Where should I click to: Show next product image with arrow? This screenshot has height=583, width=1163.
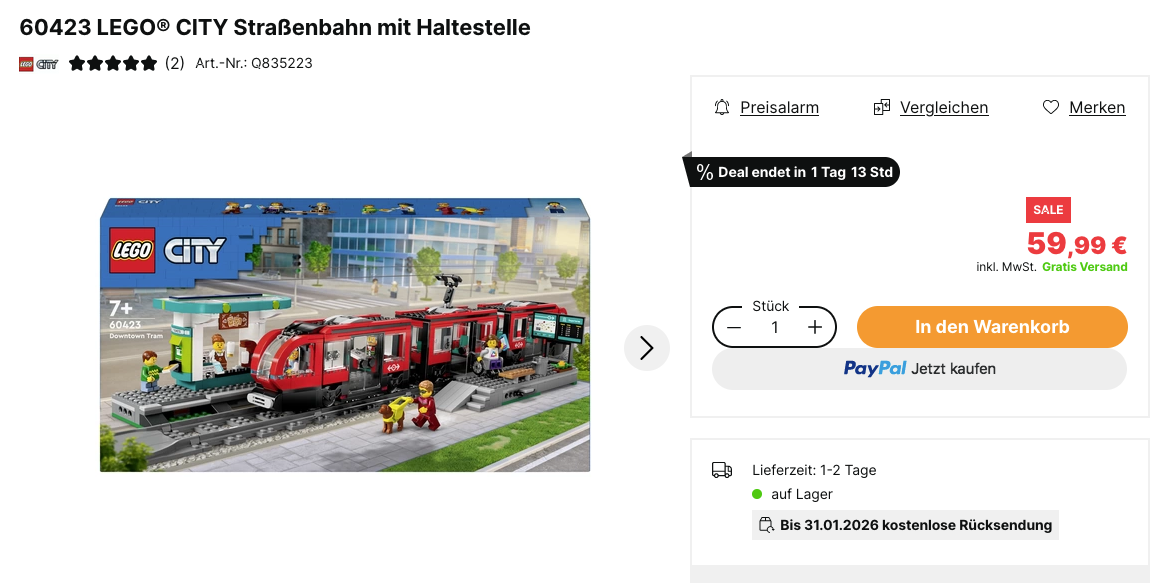(x=647, y=348)
